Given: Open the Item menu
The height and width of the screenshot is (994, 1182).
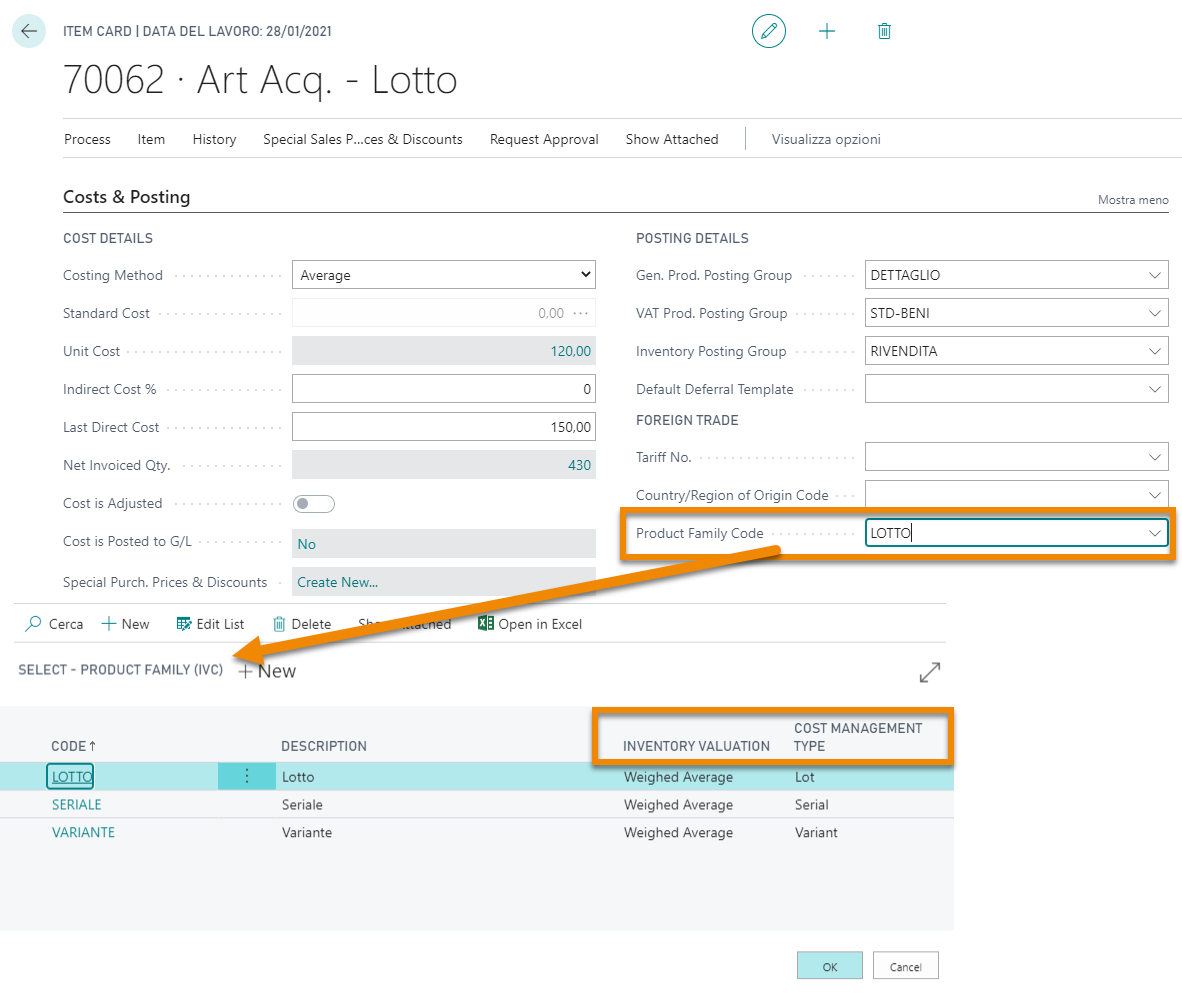Looking at the screenshot, I should (151, 139).
